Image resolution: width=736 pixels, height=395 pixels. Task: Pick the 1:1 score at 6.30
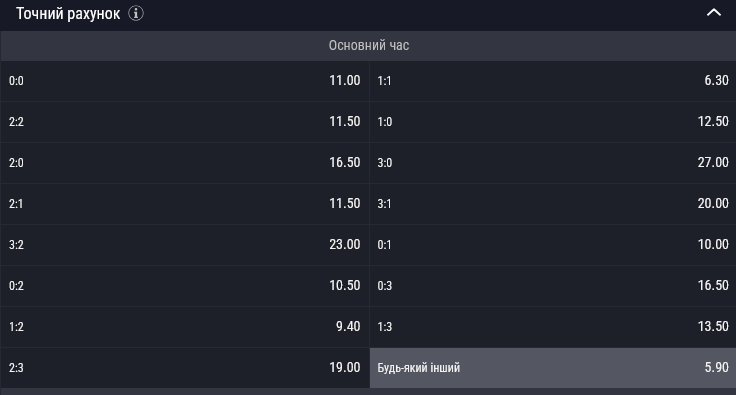tap(553, 81)
